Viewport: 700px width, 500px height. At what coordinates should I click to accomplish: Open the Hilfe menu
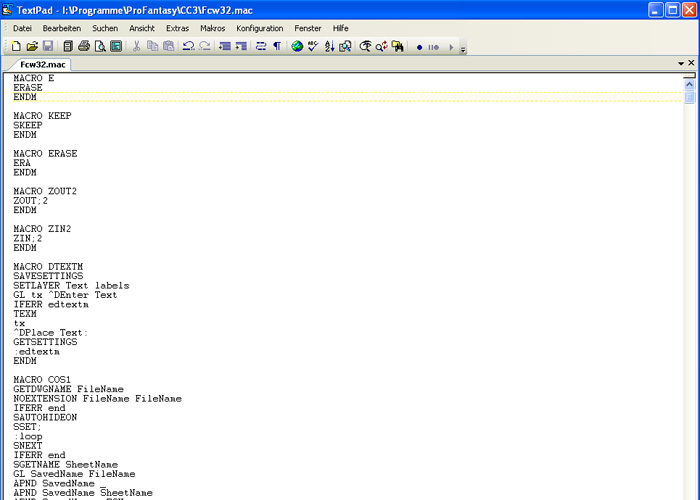[340, 28]
